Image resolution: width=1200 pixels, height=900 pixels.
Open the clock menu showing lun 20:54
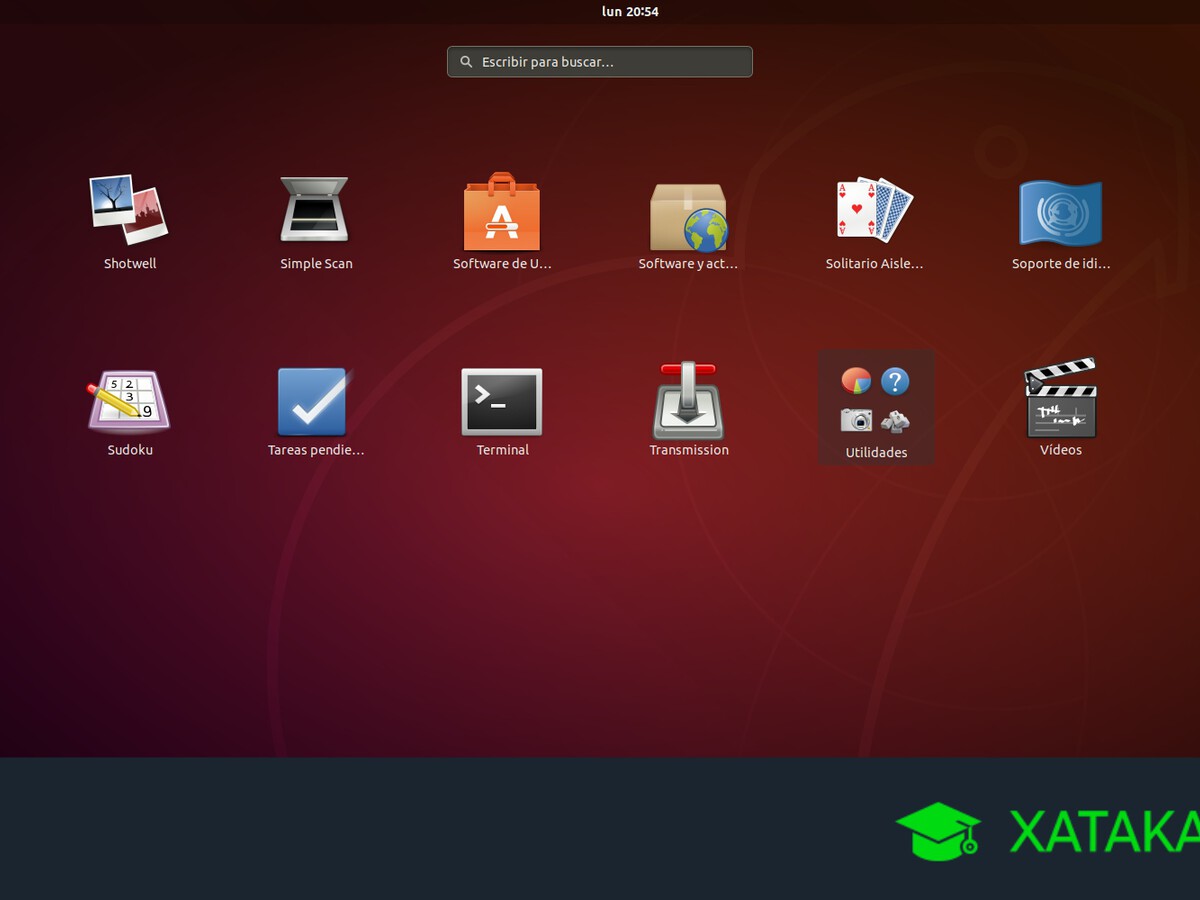click(x=630, y=12)
